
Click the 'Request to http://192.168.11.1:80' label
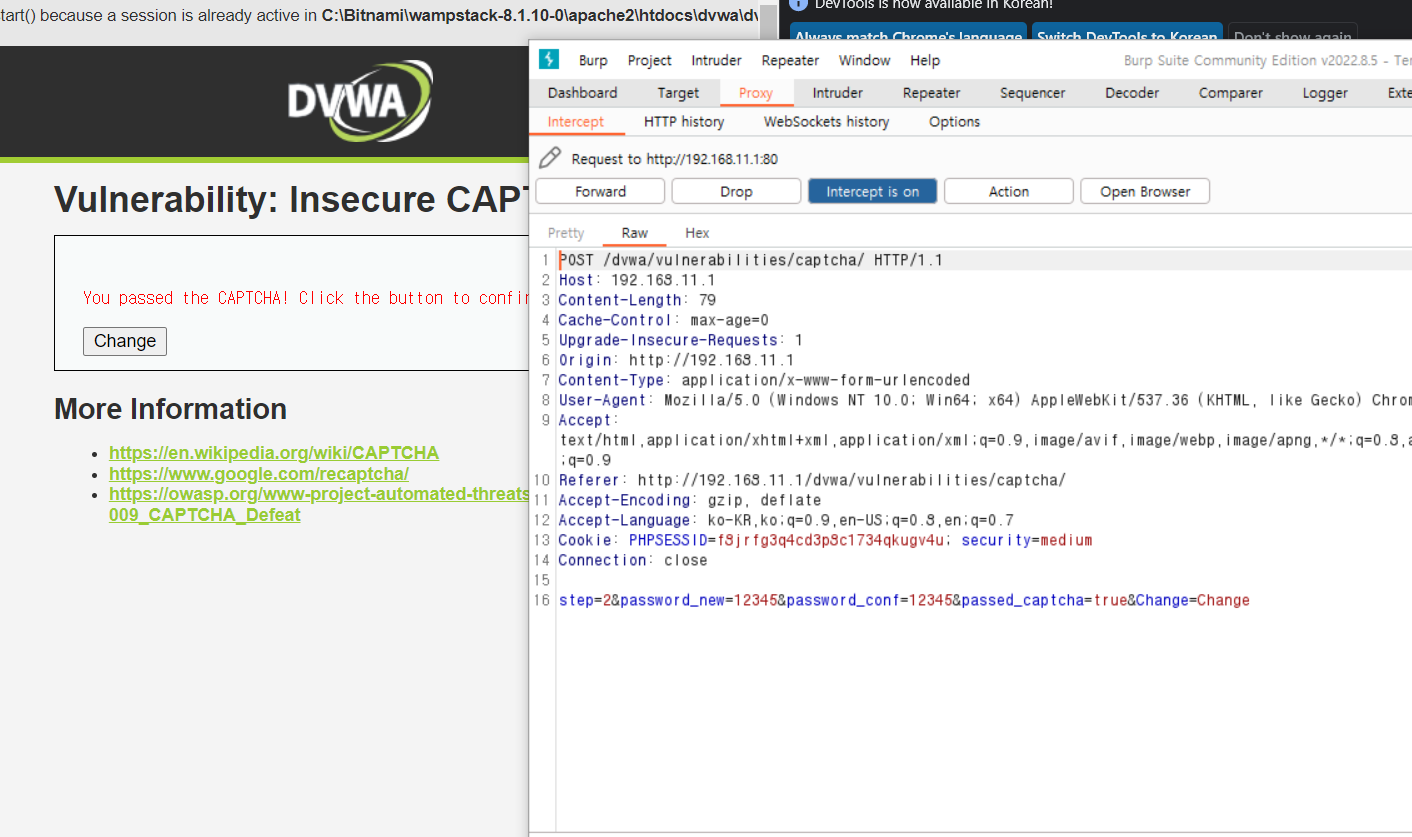[674, 159]
